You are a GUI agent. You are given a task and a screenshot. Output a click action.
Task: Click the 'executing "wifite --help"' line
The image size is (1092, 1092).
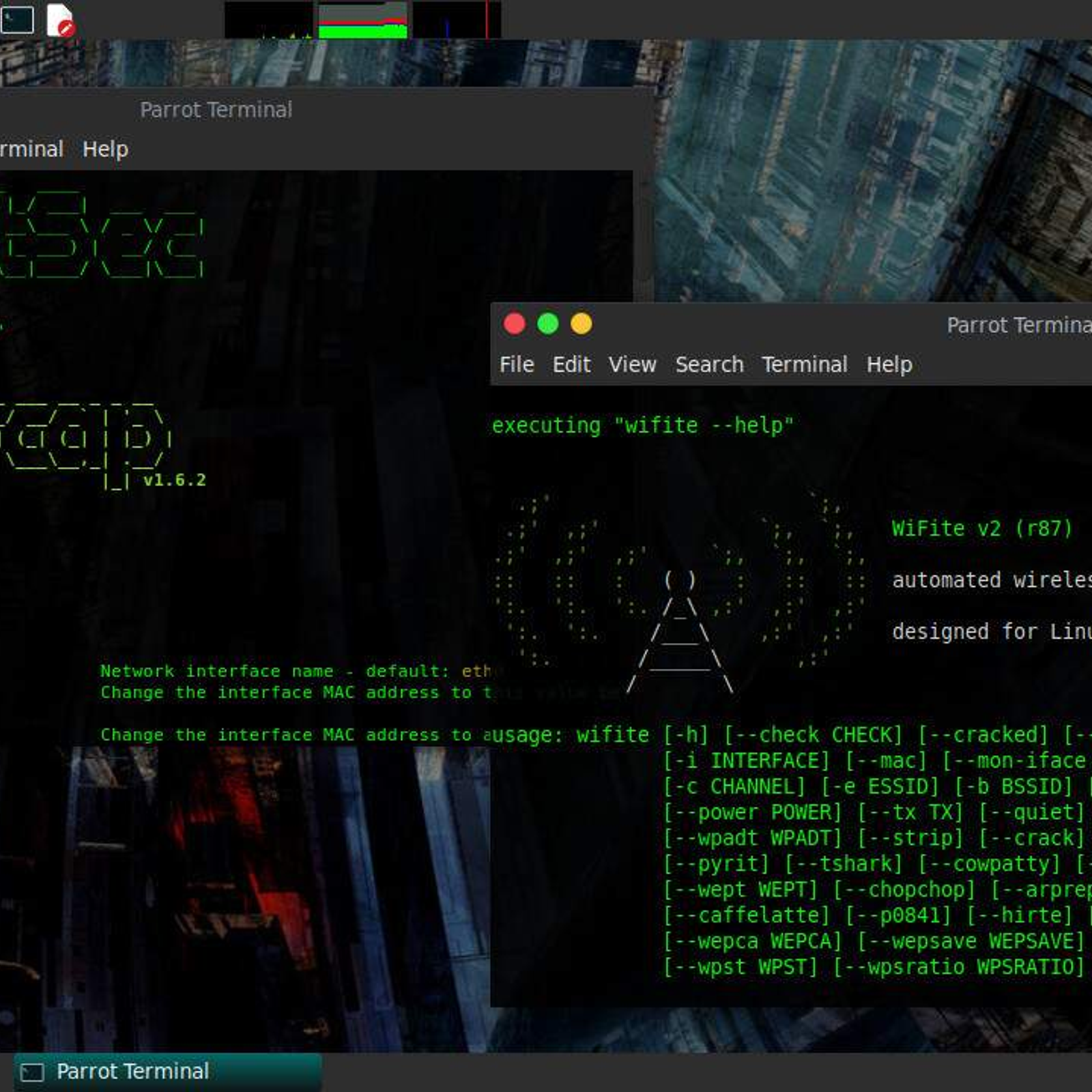click(x=642, y=425)
